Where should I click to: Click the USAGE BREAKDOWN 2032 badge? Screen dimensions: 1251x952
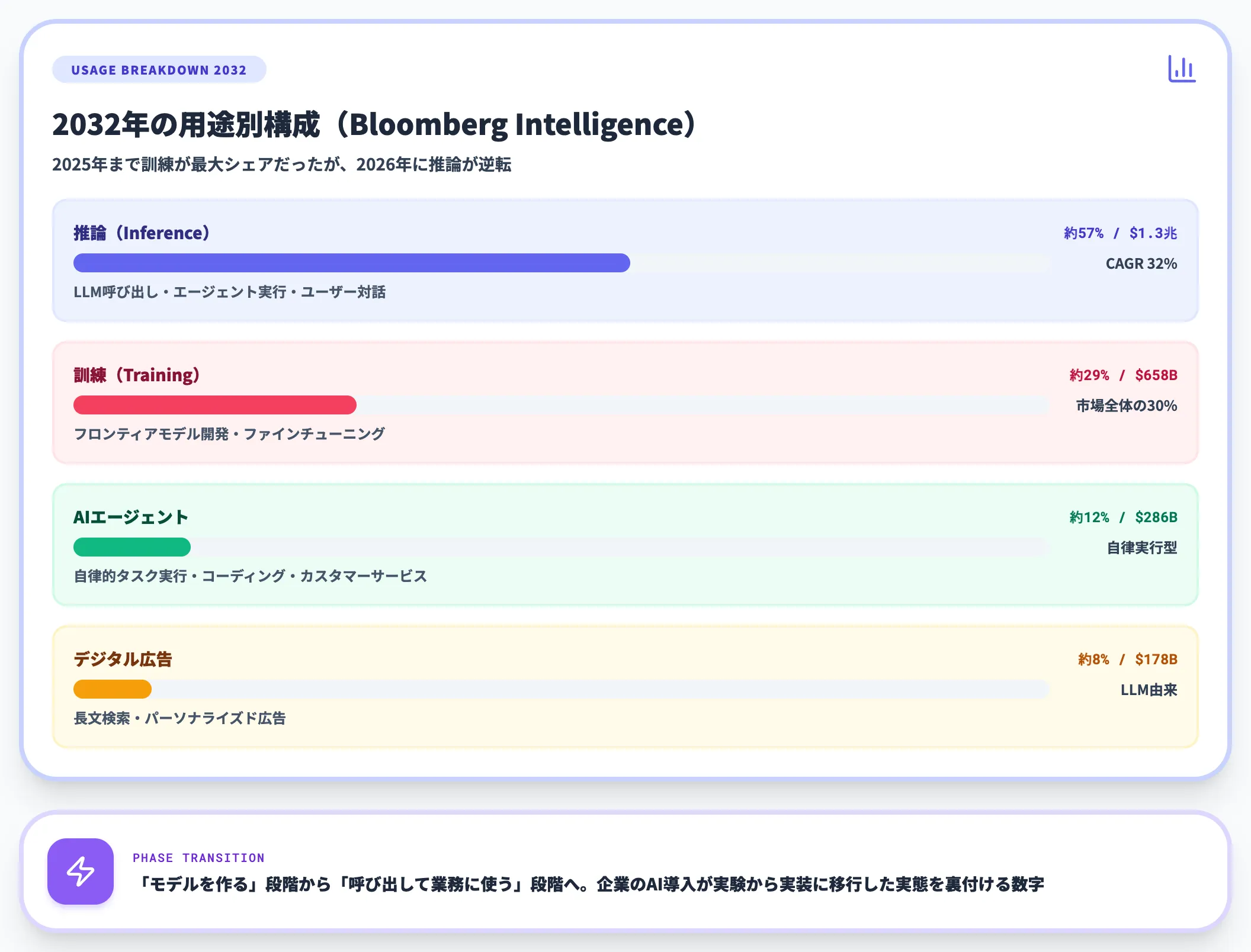tap(159, 70)
